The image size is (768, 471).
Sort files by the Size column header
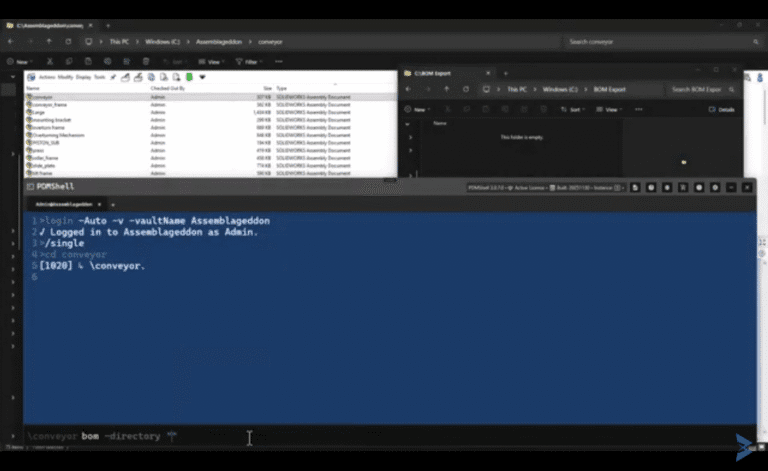point(267,89)
